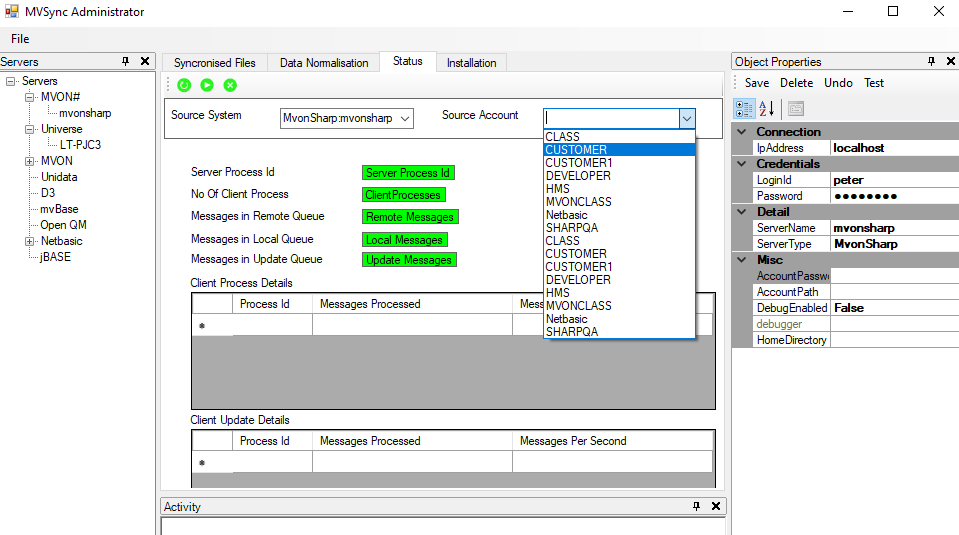The image size is (959, 535).
Task: Click the Password property value
Action: click(x=894, y=196)
